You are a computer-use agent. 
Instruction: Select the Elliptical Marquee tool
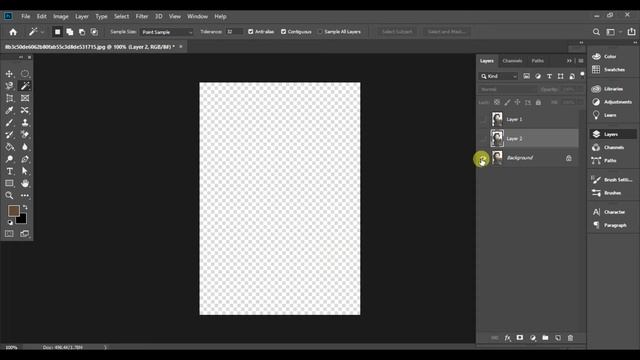pos(25,74)
